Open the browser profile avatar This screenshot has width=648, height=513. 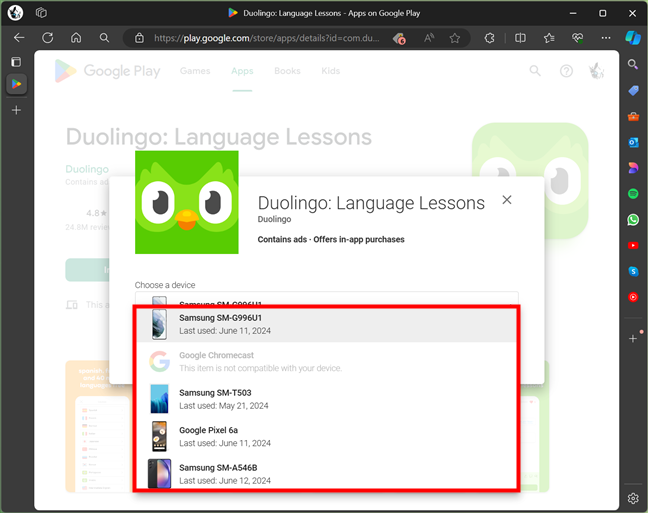(x=15, y=13)
